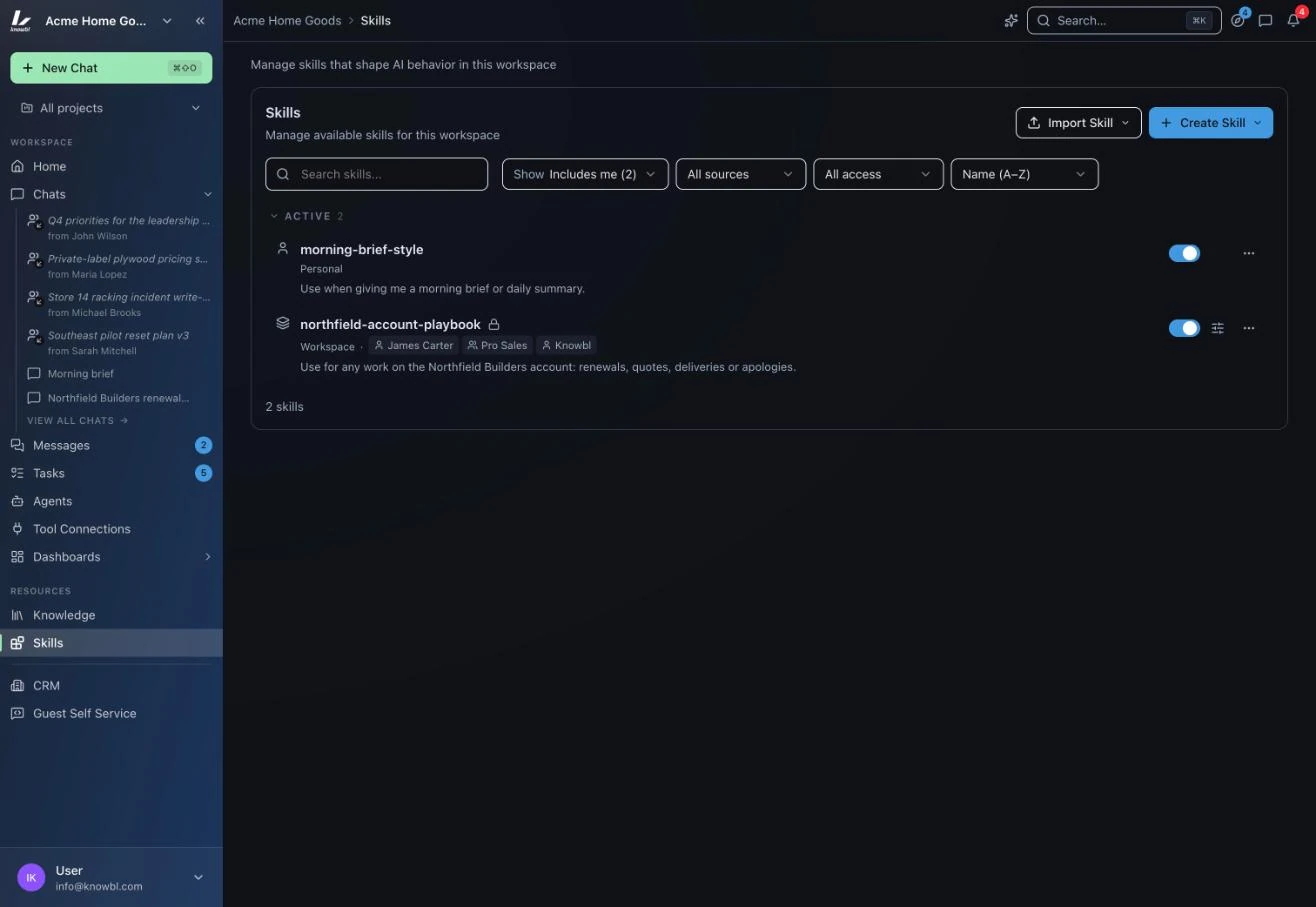Toggle off the morning-brief-style skill
Image resolution: width=1316 pixels, height=907 pixels.
click(1184, 253)
